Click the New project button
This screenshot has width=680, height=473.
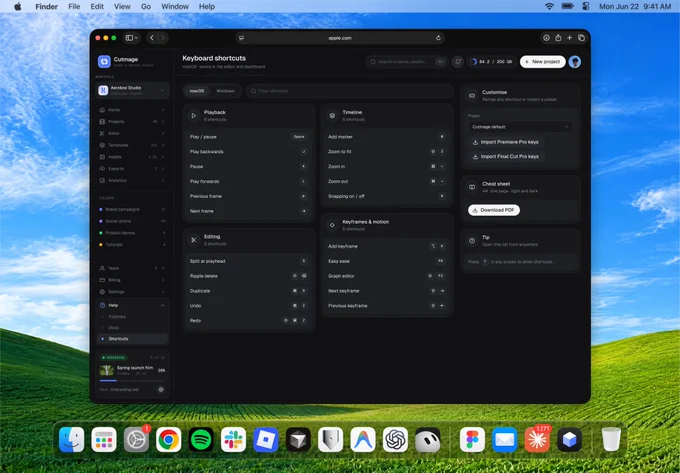coord(543,62)
